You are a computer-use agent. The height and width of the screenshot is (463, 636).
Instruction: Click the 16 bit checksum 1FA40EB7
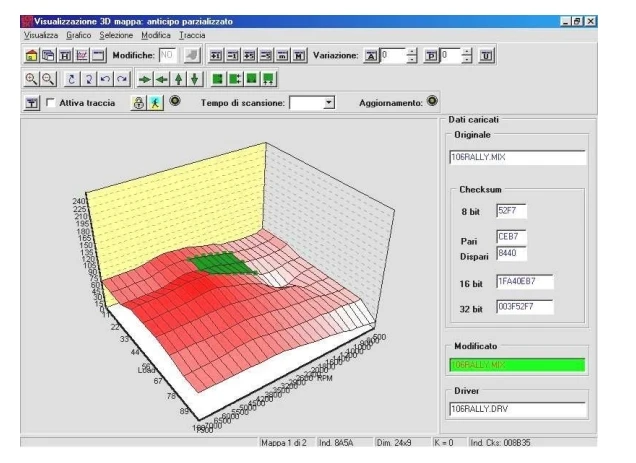click(x=525, y=281)
